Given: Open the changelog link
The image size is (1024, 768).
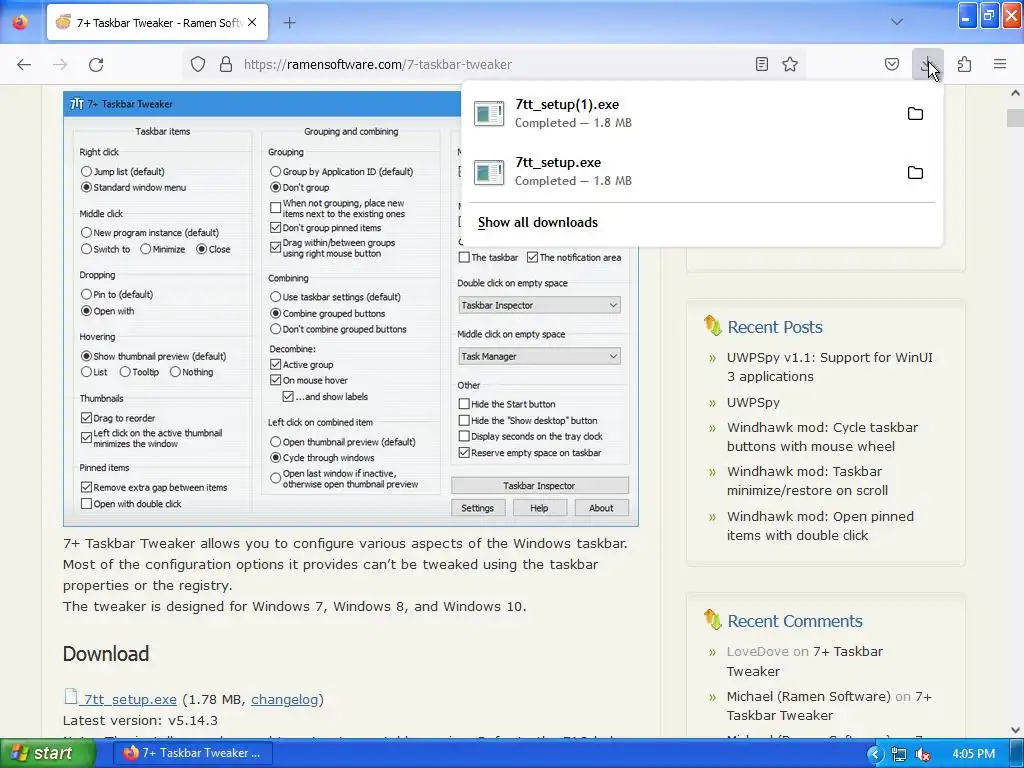Looking at the screenshot, I should 285,699.
